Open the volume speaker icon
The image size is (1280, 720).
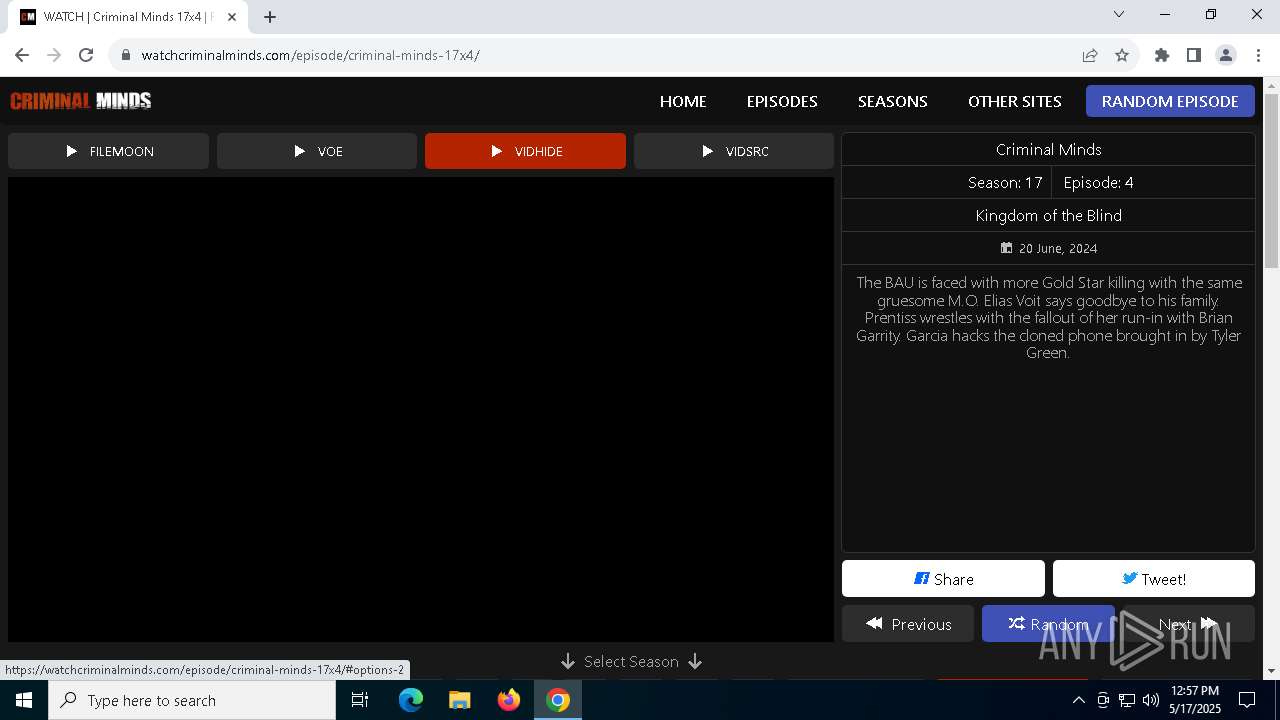pos(1150,700)
